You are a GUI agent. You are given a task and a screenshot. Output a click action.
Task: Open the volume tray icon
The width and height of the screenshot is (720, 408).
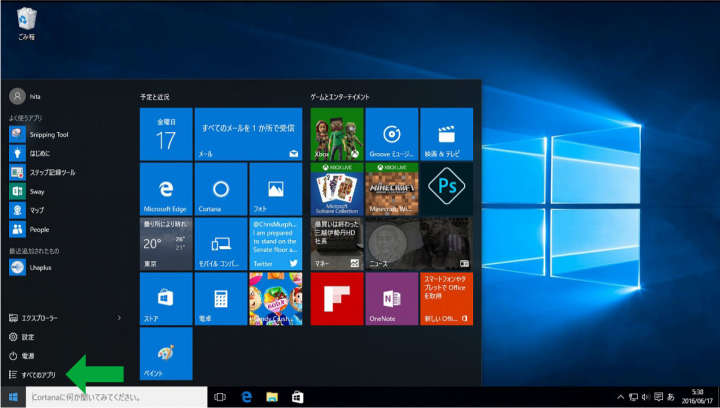[646, 397]
